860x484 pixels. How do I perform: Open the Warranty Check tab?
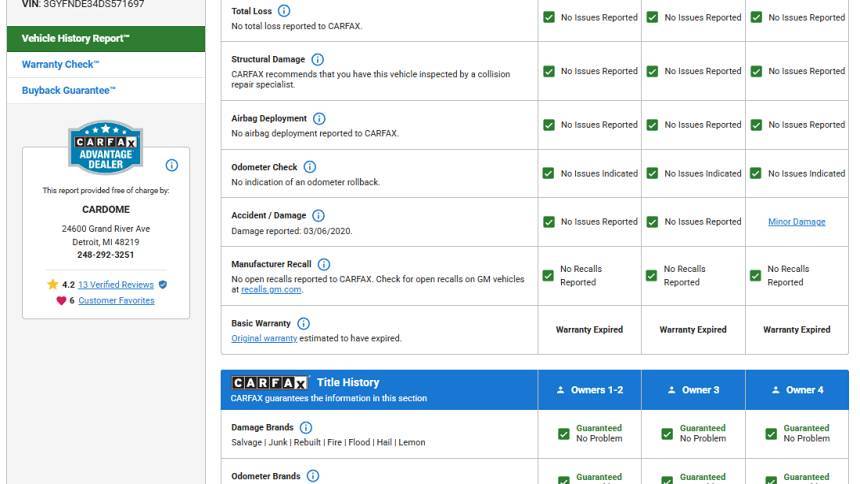106,64
